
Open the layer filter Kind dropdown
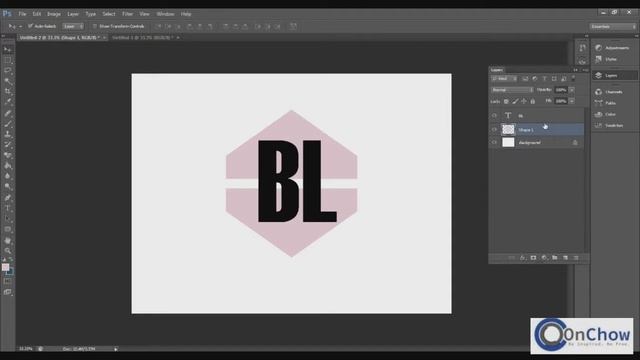[x=504, y=79]
